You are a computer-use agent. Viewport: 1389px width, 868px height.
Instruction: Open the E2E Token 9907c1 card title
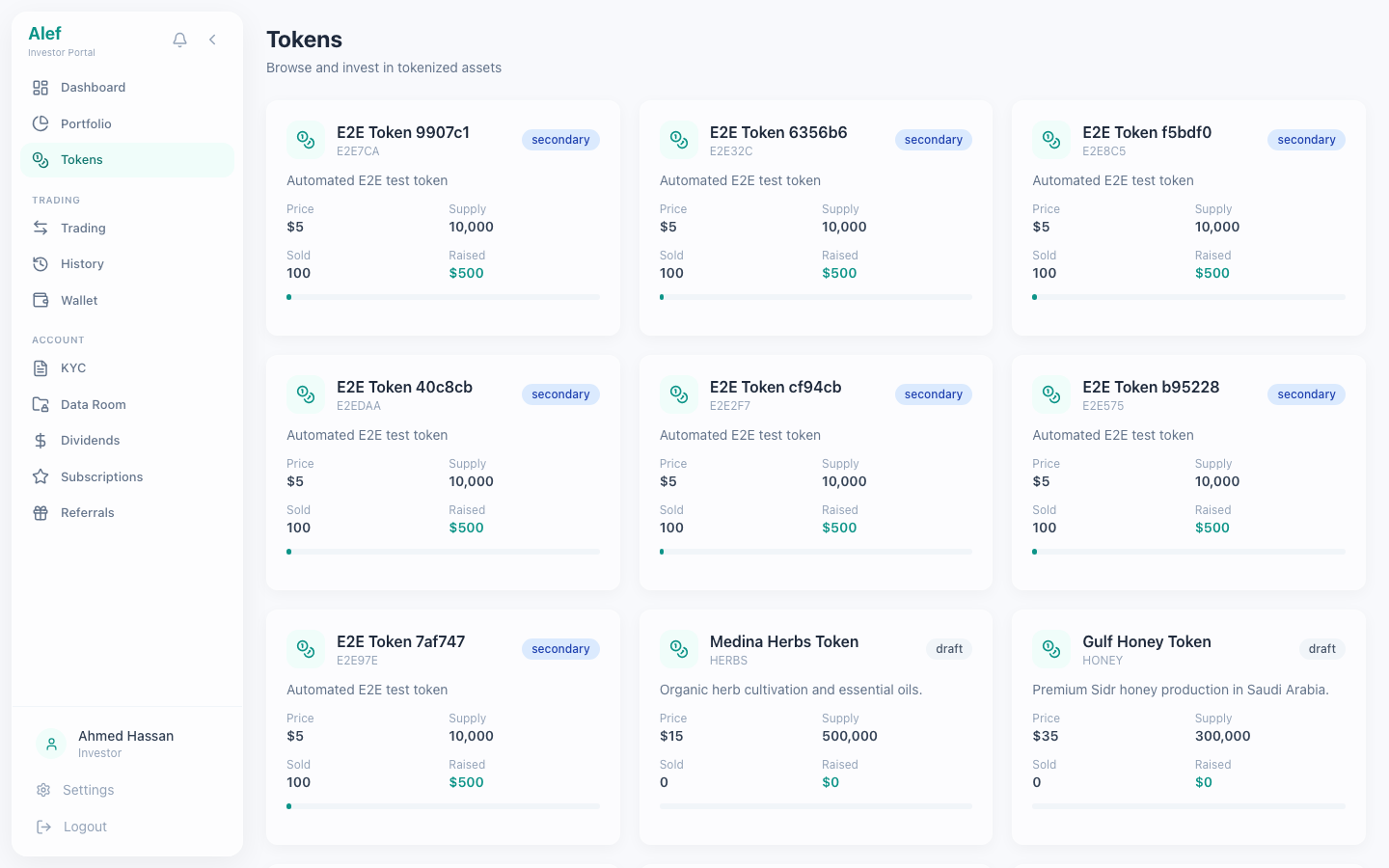(402, 132)
